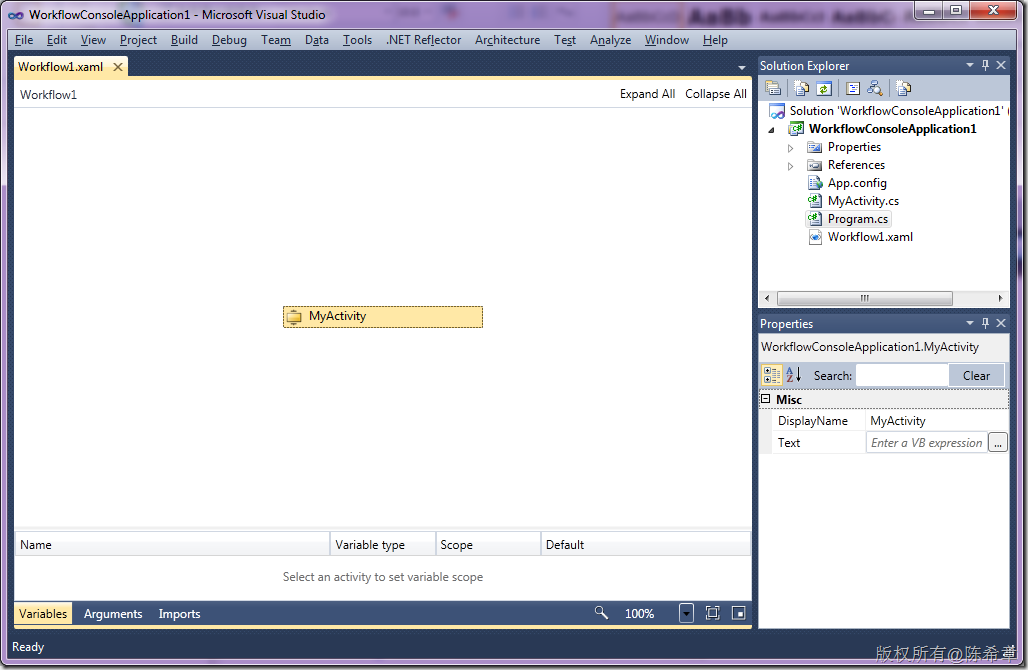Expand the Properties tree node
This screenshot has height=670, width=1028.
[790, 148]
